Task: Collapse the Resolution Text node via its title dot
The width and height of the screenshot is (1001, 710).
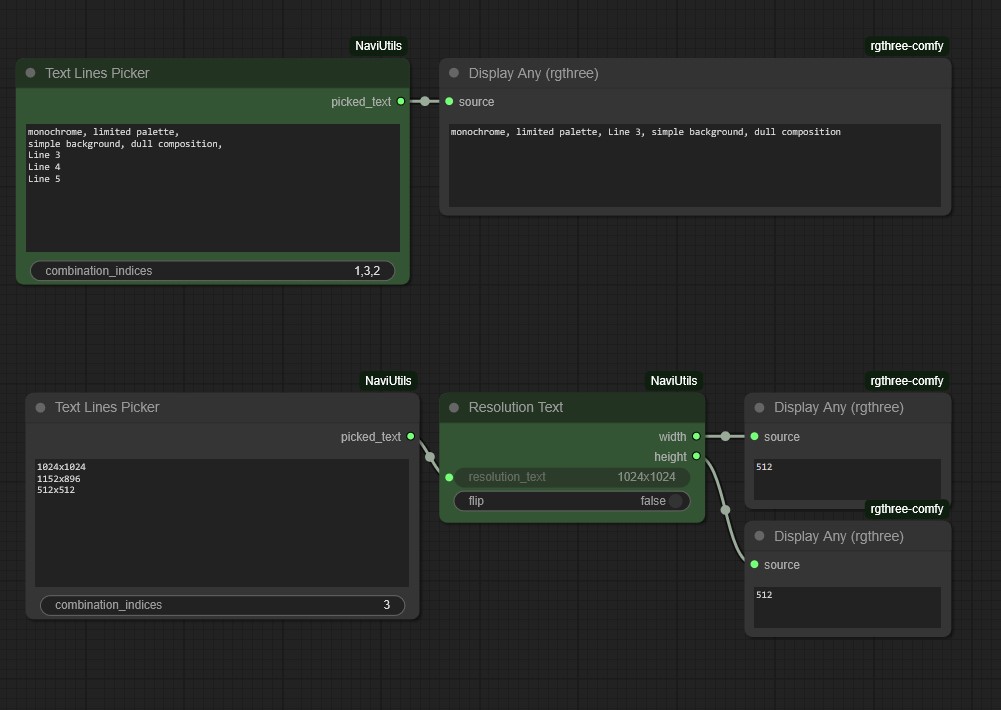Action: pos(454,407)
